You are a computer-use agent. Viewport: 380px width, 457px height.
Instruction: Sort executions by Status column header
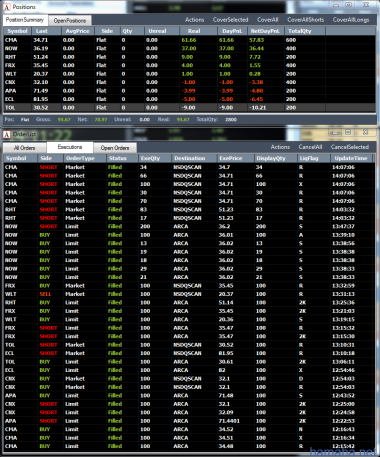coord(122,158)
